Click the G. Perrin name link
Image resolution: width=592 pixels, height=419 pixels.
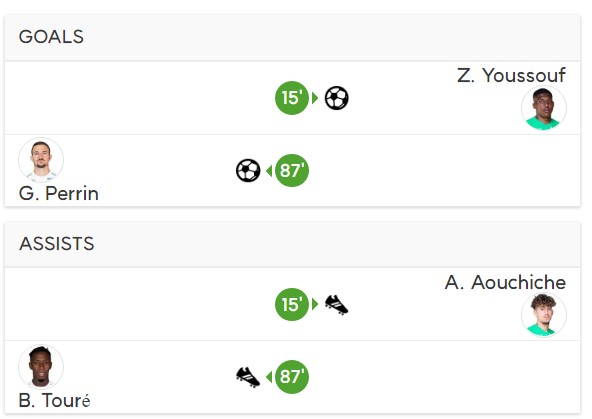click(59, 194)
